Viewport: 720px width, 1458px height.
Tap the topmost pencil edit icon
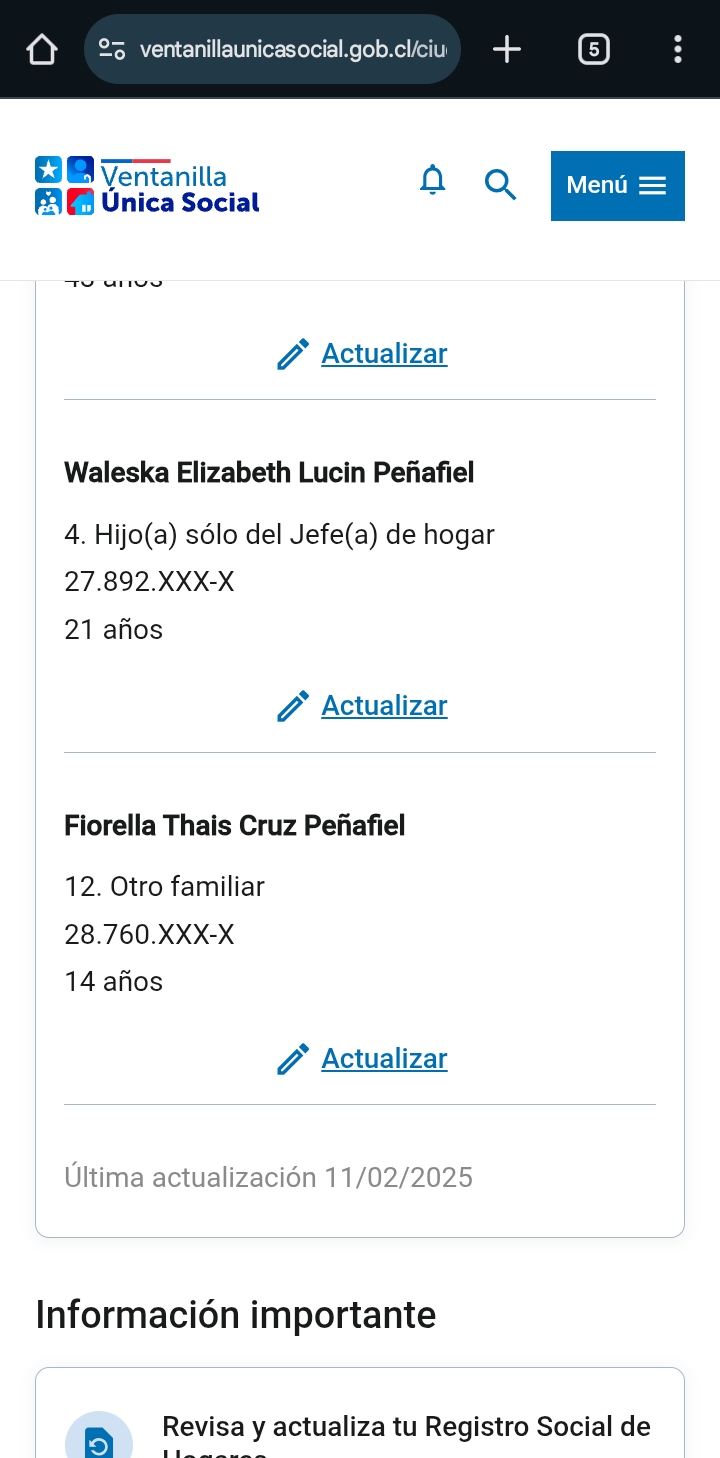coord(293,355)
